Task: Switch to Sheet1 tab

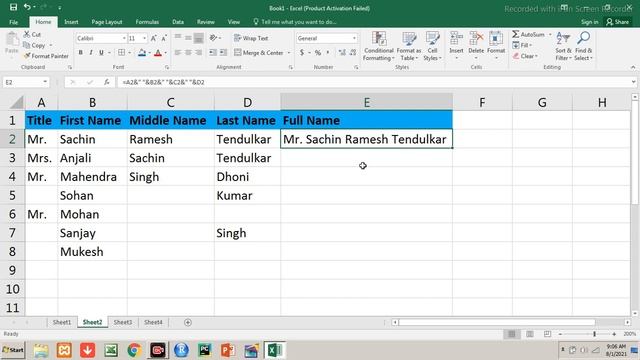Action: click(x=62, y=322)
